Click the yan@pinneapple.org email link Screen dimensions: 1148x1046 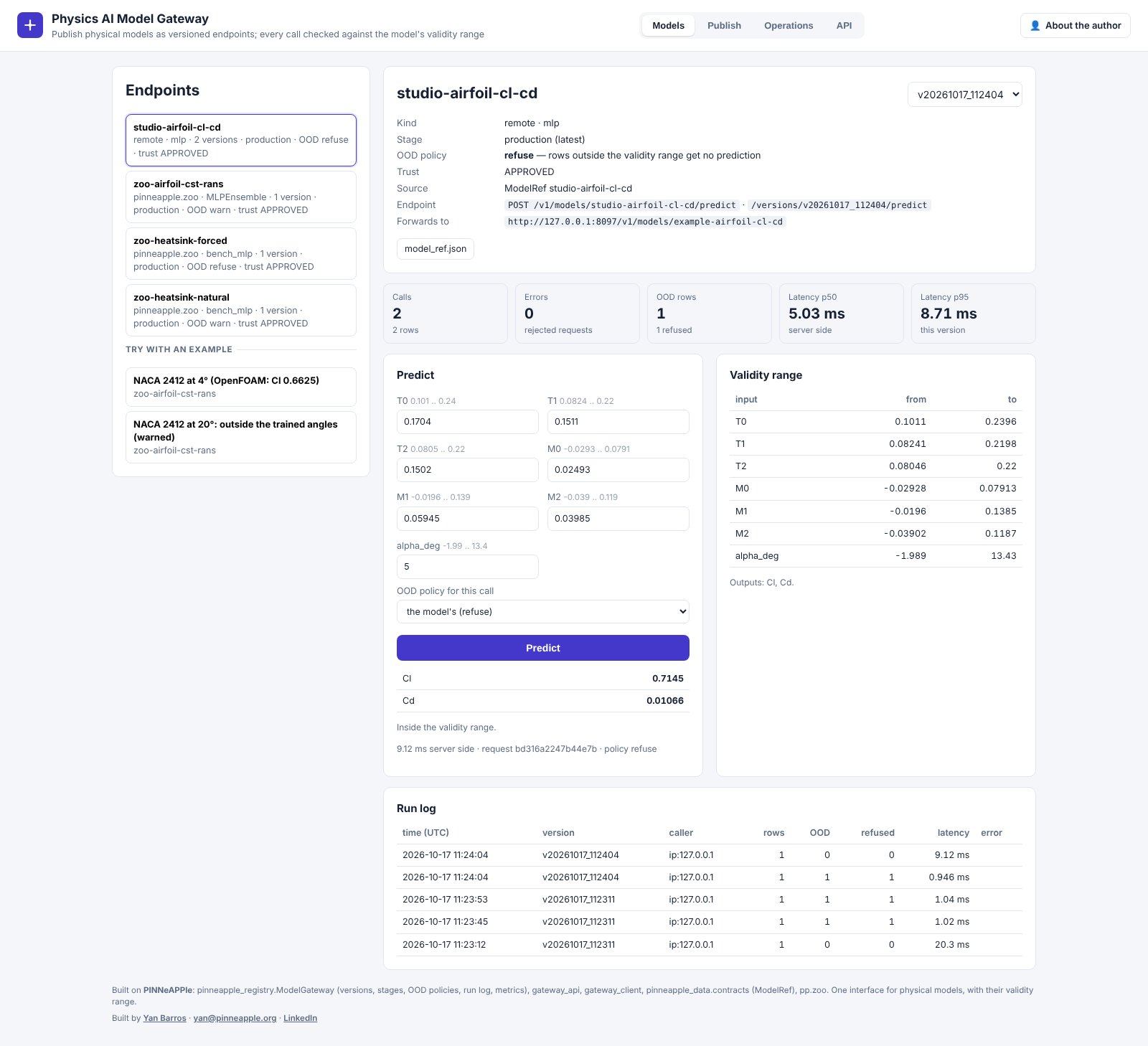click(235, 1018)
